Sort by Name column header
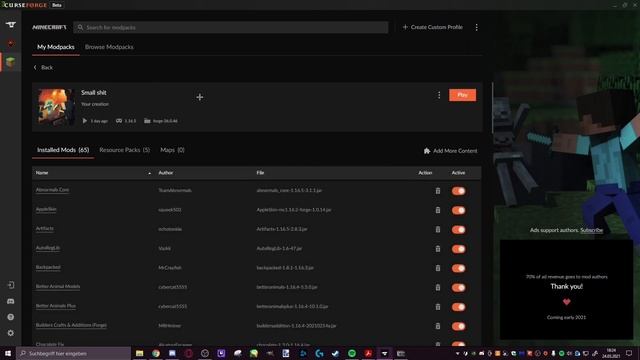The image size is (640, 360). (42, 173)
